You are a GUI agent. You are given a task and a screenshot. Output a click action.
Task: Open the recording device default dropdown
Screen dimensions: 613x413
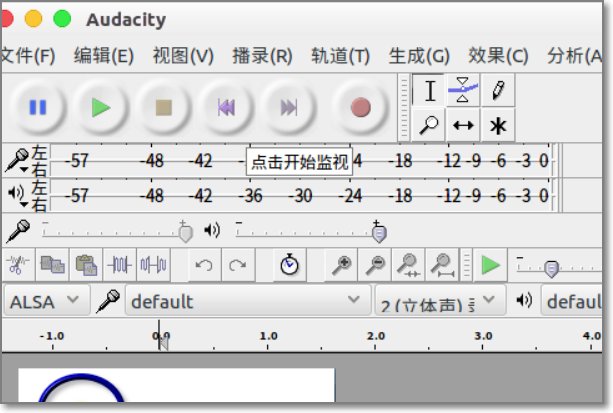tap(247, 300)
